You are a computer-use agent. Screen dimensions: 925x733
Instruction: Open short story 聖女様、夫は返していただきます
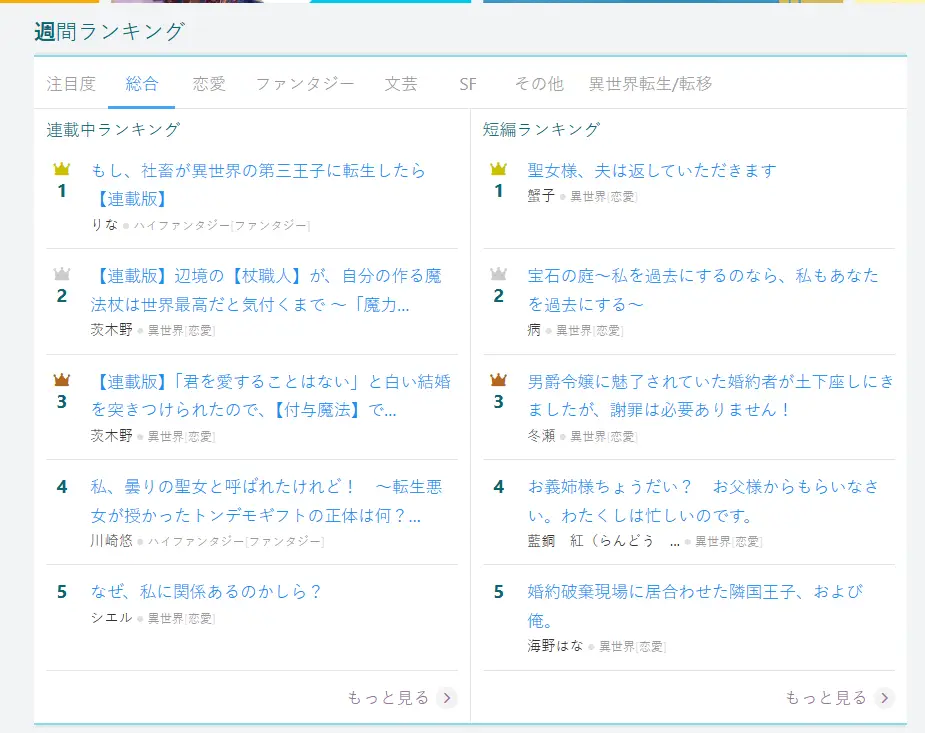[652, 171]
